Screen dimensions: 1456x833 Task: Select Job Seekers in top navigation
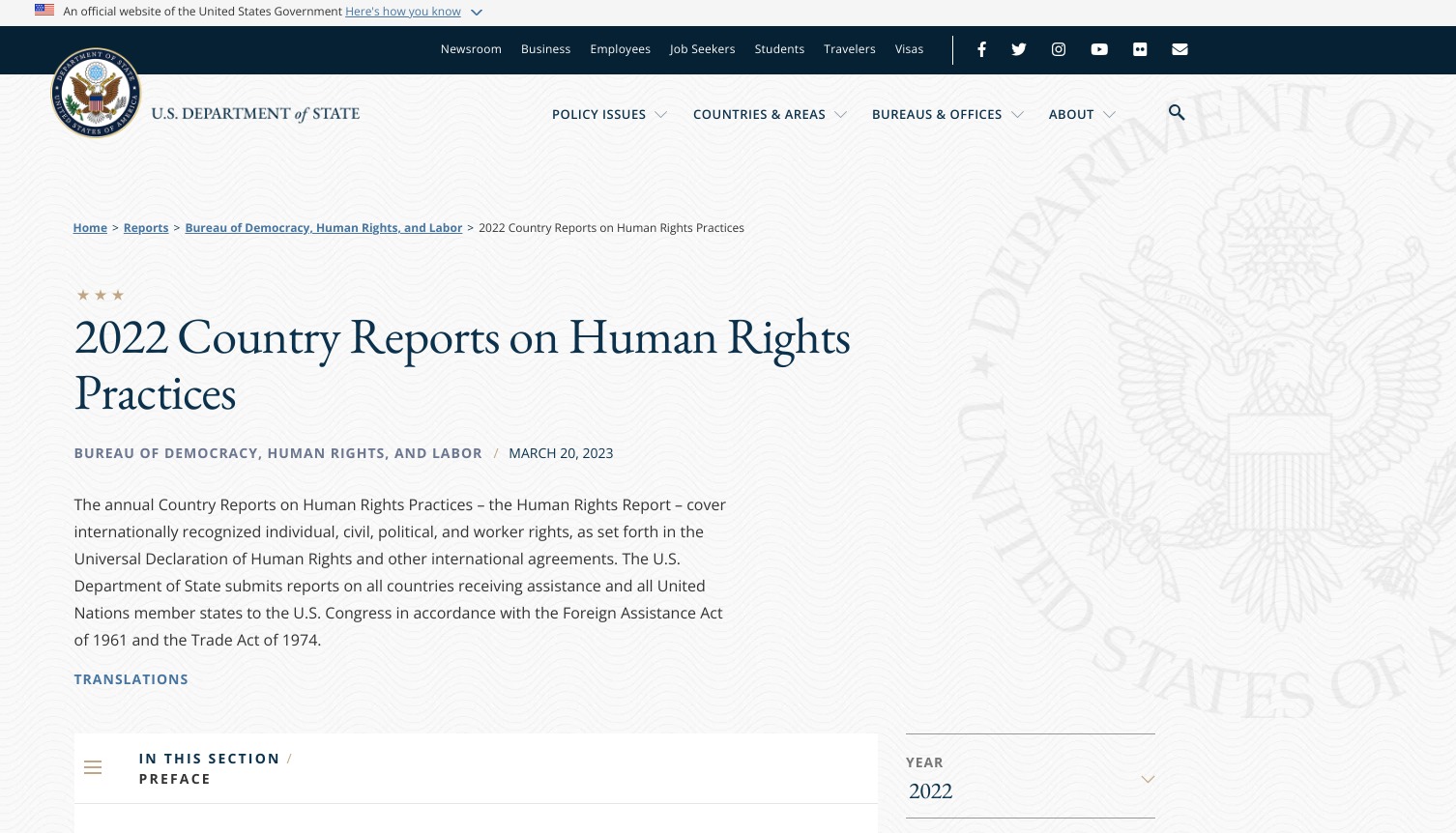click(x=702, y=49)
